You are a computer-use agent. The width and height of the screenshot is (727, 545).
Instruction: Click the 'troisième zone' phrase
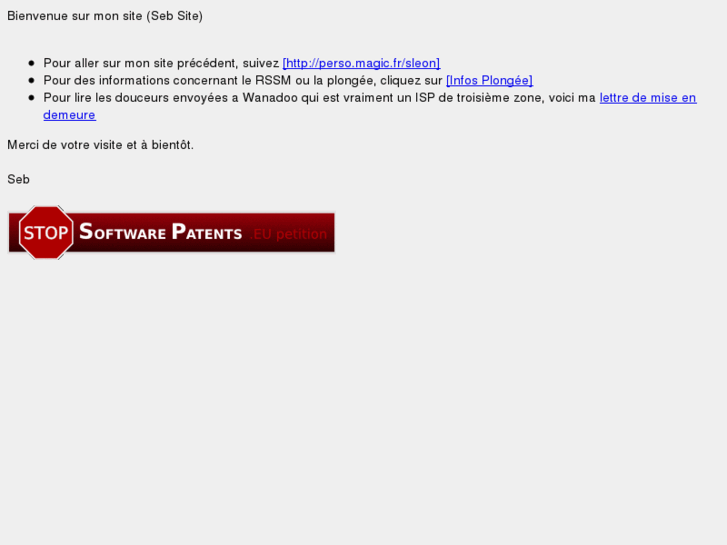pyautogui.click(x=500, y=98)
